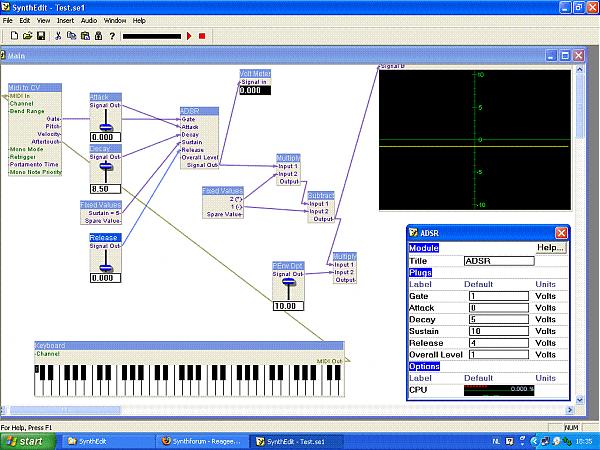The image size is (600, 450).
Task: Open the Help menu
Action: 139,21
